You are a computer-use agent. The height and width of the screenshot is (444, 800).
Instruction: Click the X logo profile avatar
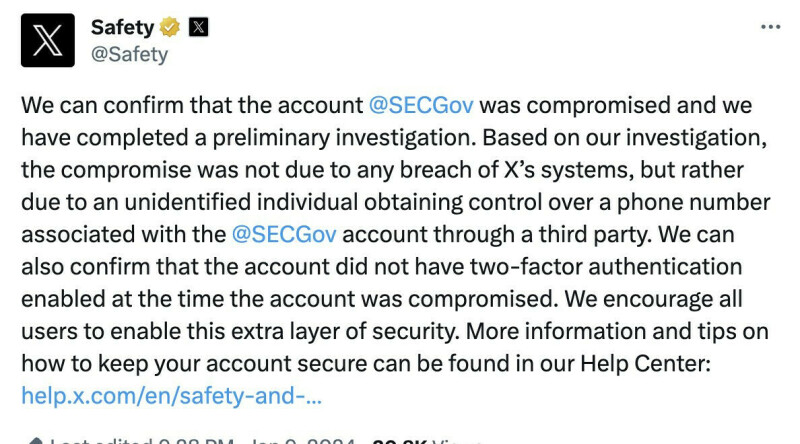[x=47, y=40]
